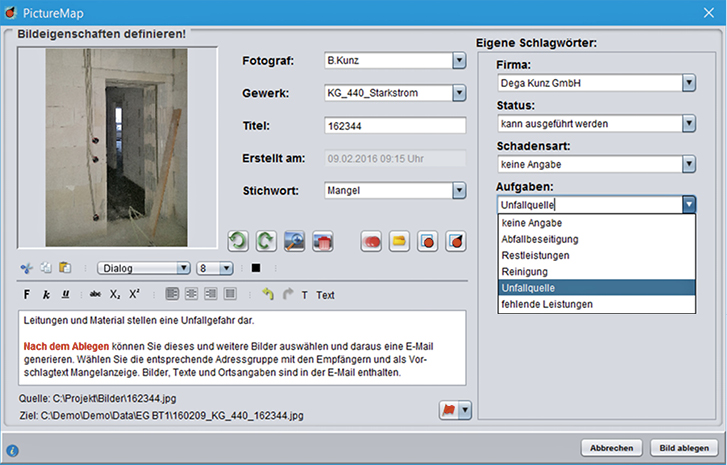Choose 'fehlende Leistungen' from the list
Image resolution: width=727 pixels, height=465 pixels.
597,304
